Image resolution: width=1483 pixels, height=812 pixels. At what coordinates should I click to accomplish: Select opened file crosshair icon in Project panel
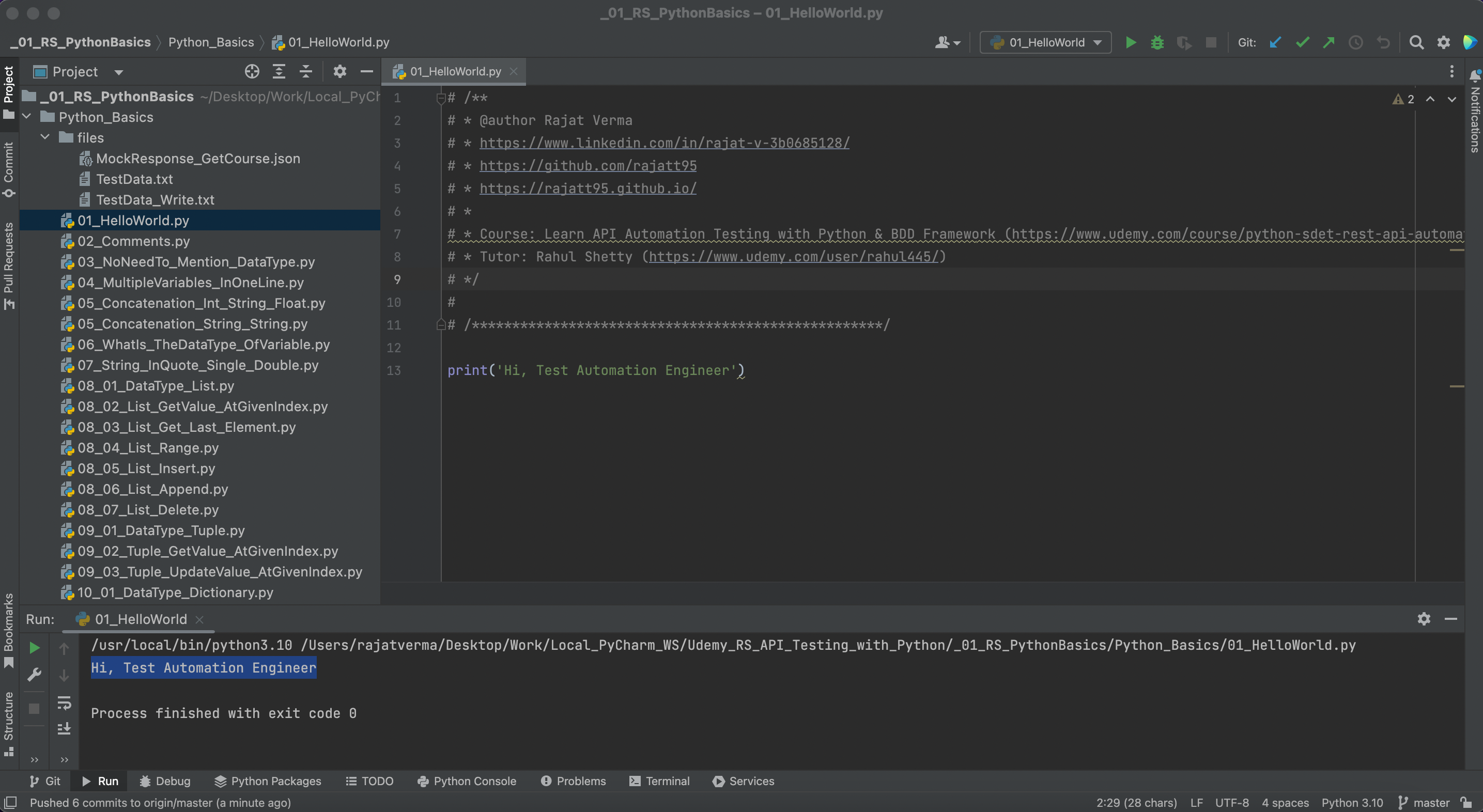(252, 71)
